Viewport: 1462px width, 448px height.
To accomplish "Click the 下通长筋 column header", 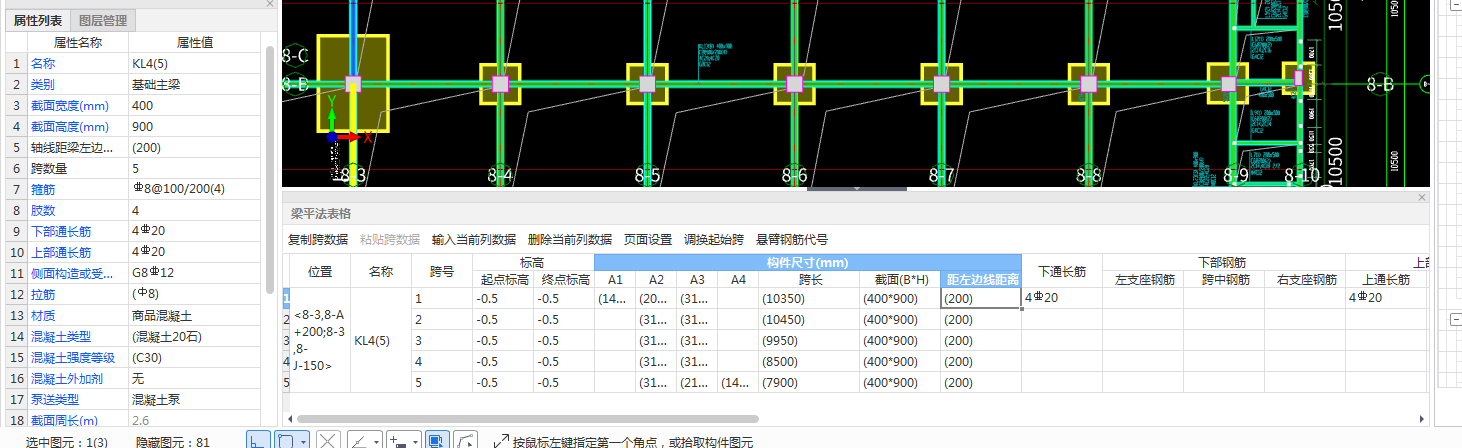I will coord(1062,271).
